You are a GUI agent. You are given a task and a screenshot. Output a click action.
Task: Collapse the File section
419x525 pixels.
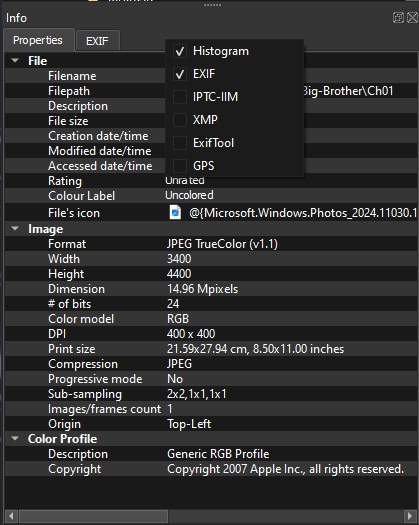pyautogui.click(x=15, y=61)
